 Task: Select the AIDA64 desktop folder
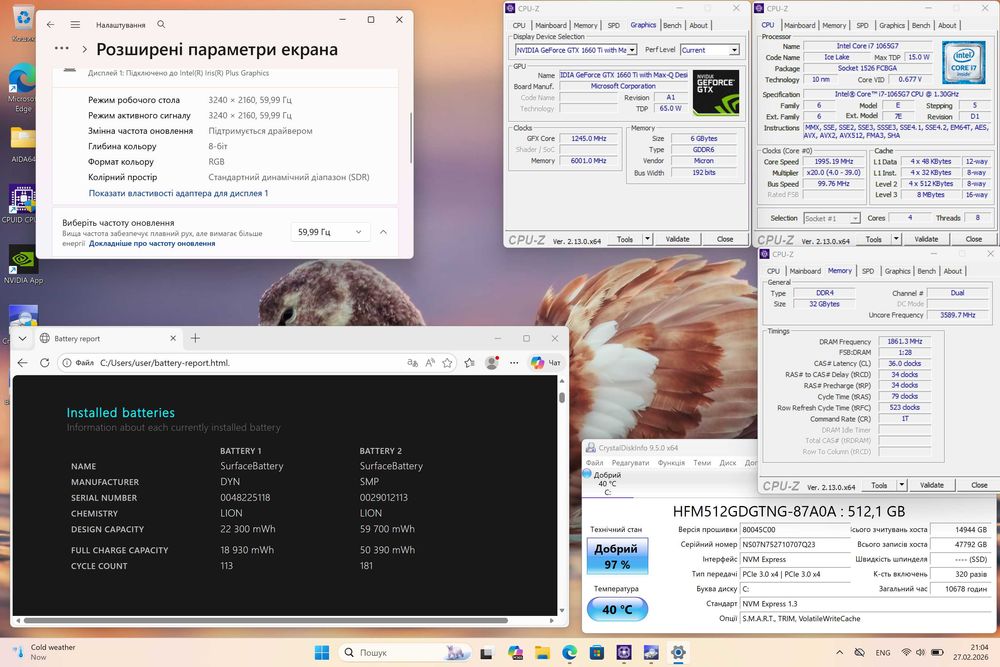pos(23,145)
